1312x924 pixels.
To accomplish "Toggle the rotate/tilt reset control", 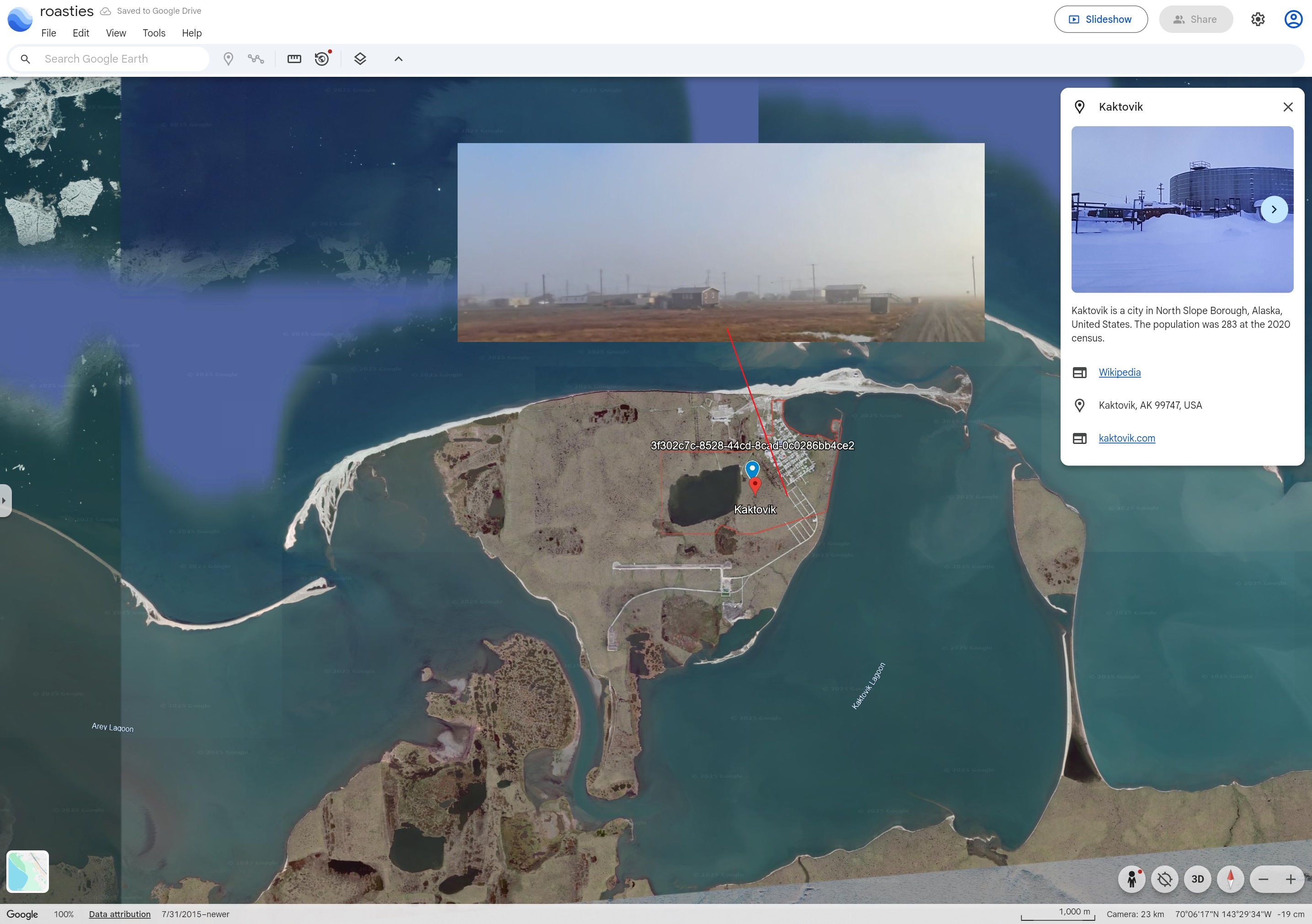I will tap(1165, 879).
